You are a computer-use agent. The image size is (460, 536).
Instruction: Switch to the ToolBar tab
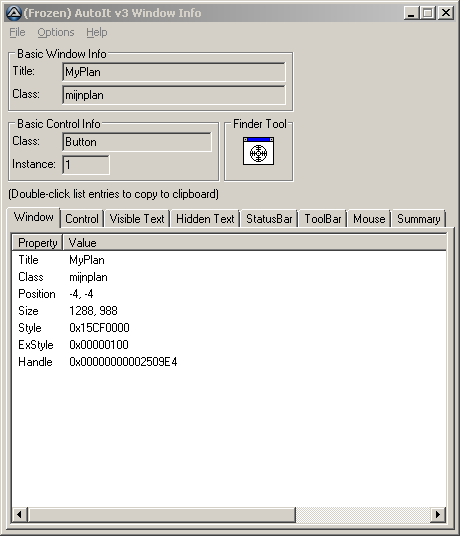(x=323, y=219)
